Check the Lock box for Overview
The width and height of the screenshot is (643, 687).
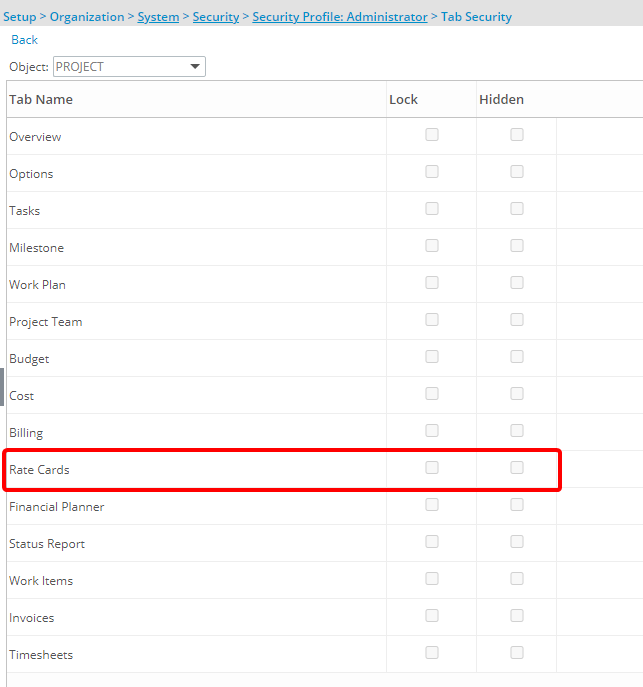(432, 135)
